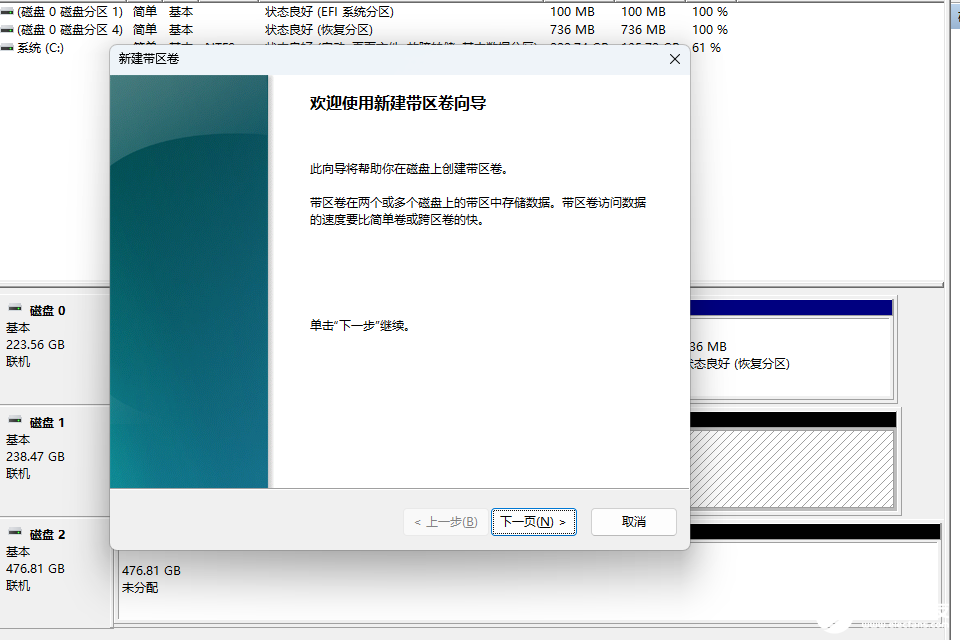Image resolution: width=960 pixels, height=640 pixels.
Task: Click the 上一步 back button
Action: (443, 521)
